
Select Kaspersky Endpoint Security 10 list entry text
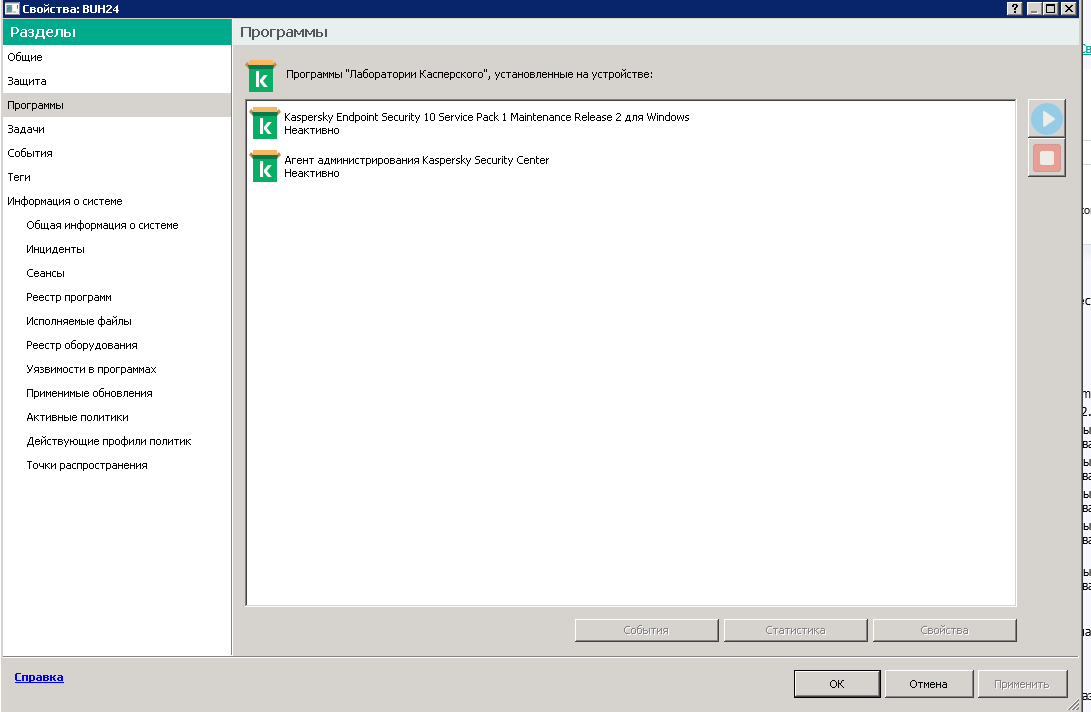coord(486,117)
